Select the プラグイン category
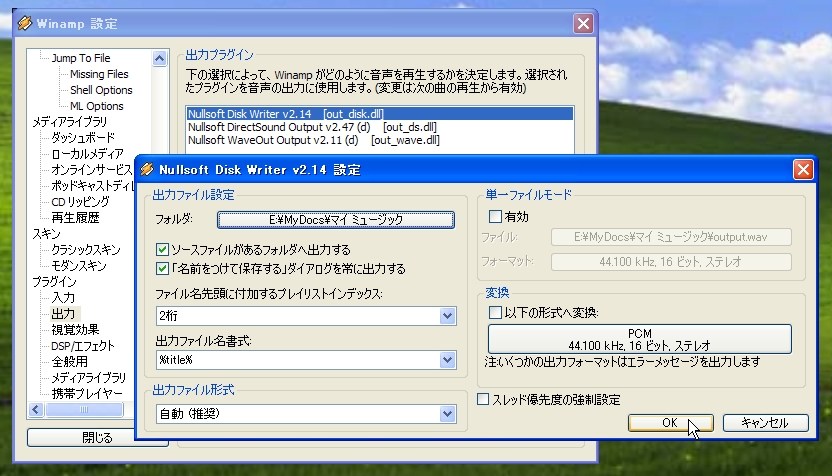 (54, 281)
